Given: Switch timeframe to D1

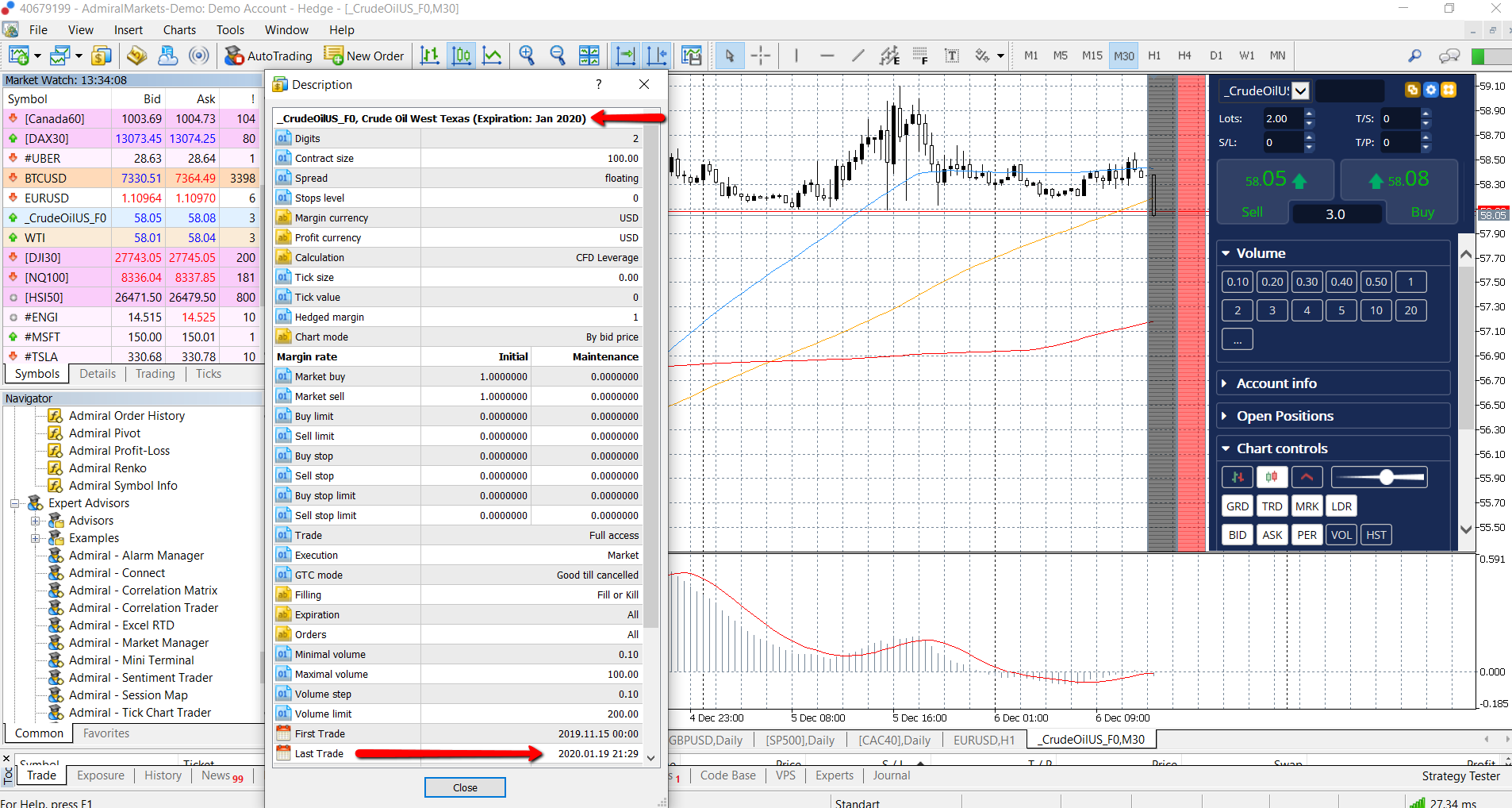Looking at the screenshot, I should pos(1216,56).
